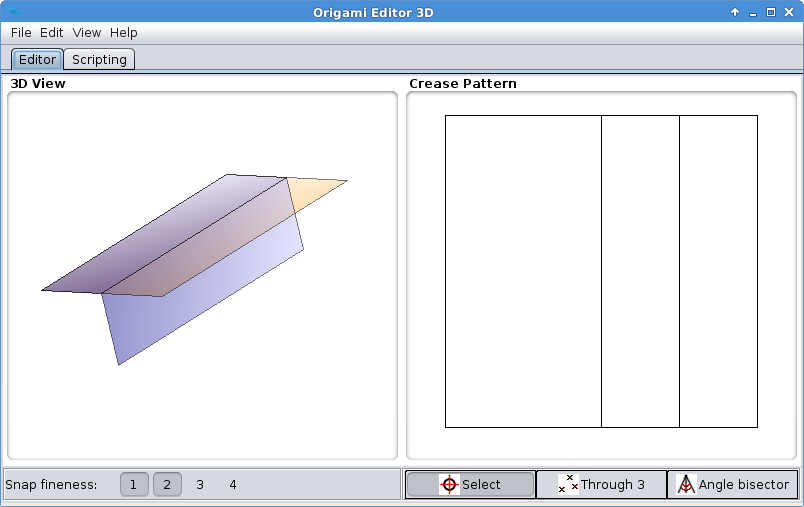Activate the Through 3 points tool icon
This screenshot has height=507, width=804.
pyautogui.click(x=568, y=484)
